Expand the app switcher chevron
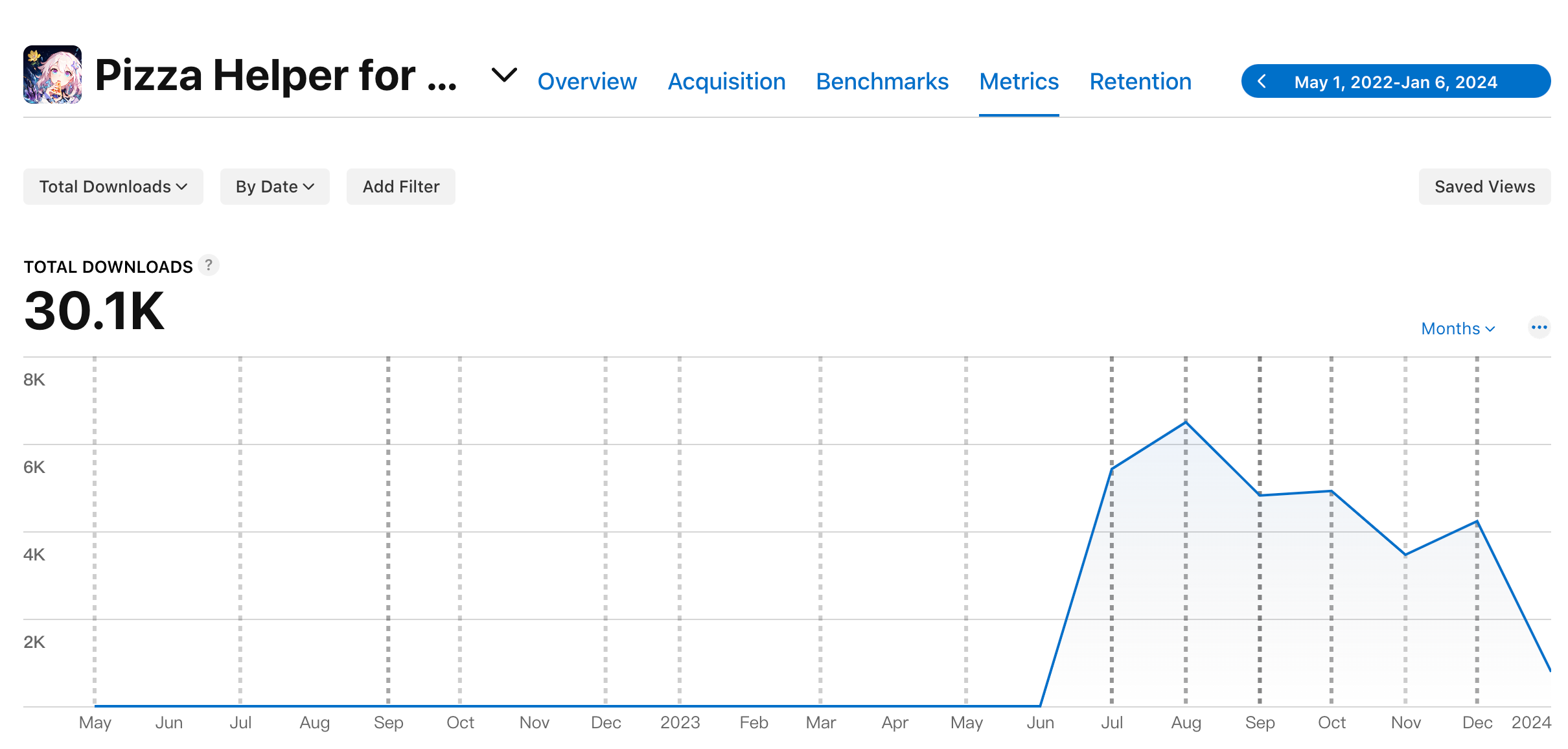 [x=504, y=75]
